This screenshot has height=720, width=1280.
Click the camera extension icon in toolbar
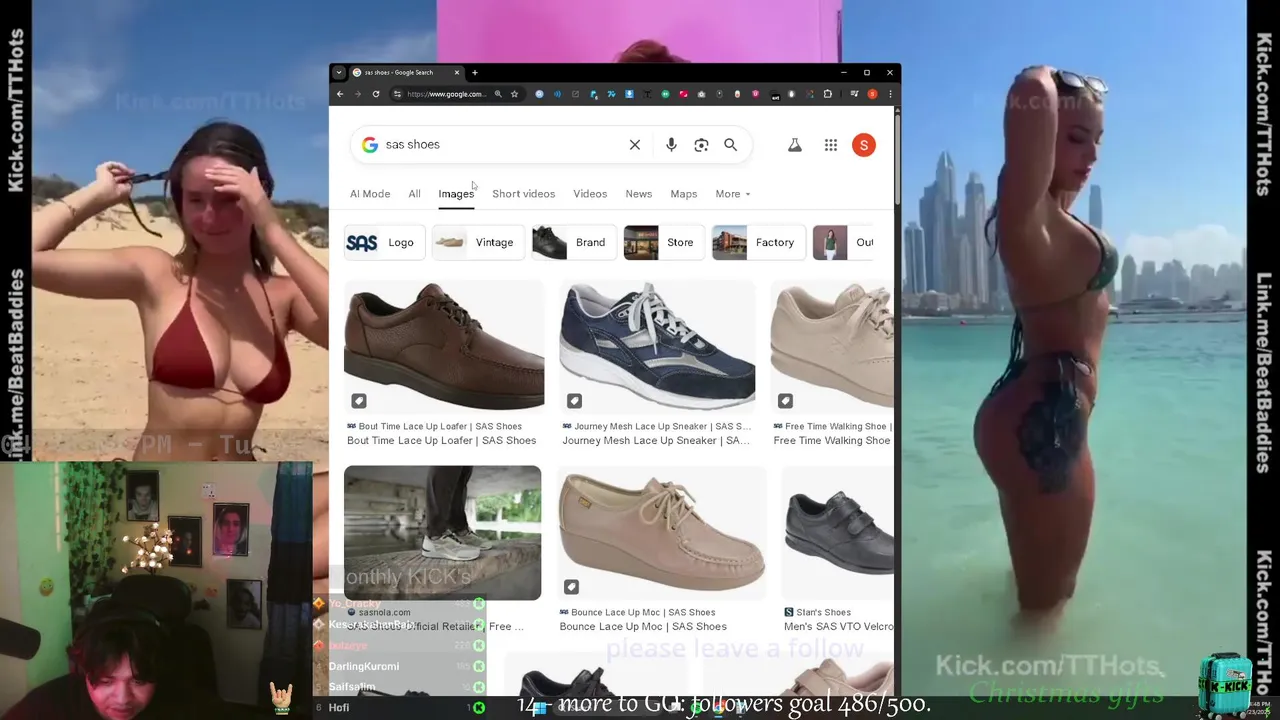(x=701, y=94)
